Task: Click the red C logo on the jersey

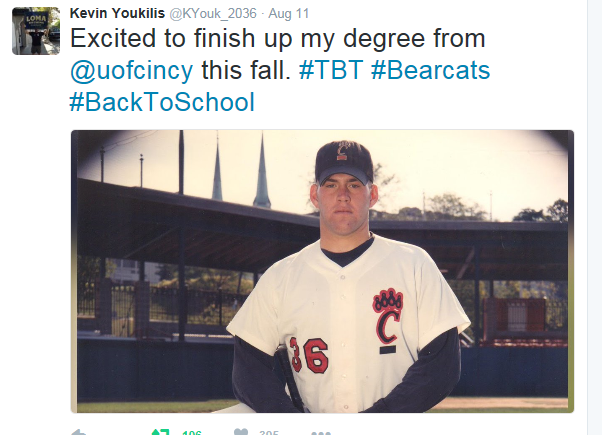Action: [388, 317]
